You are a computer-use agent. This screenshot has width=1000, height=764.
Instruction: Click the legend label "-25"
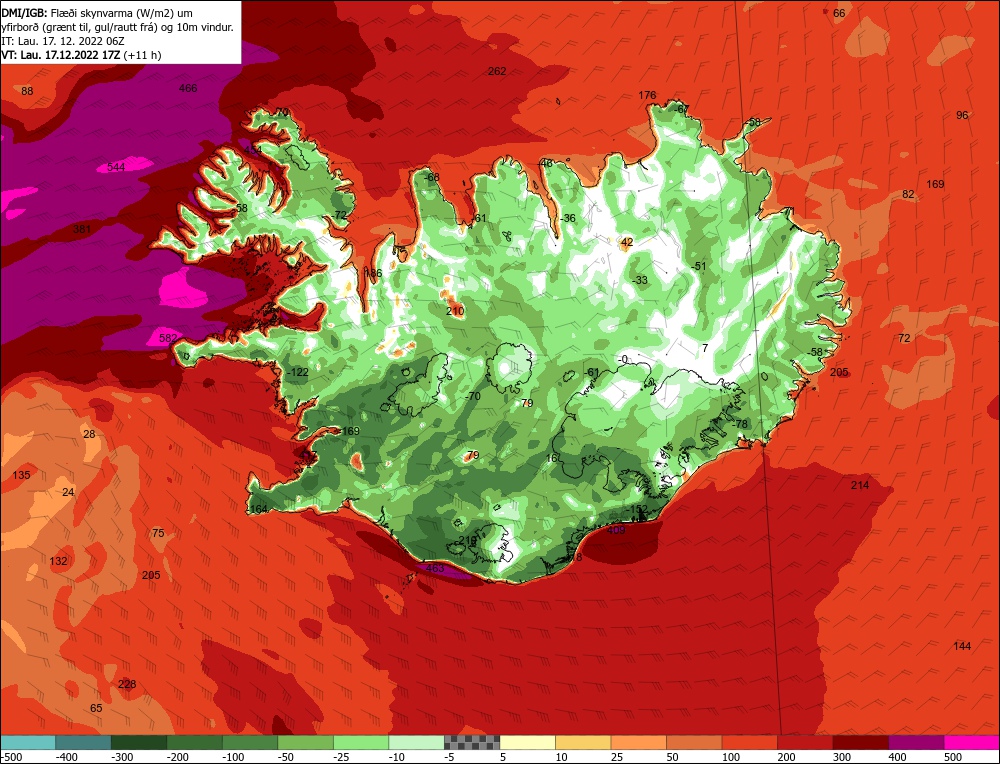click(x=344, y=757)
